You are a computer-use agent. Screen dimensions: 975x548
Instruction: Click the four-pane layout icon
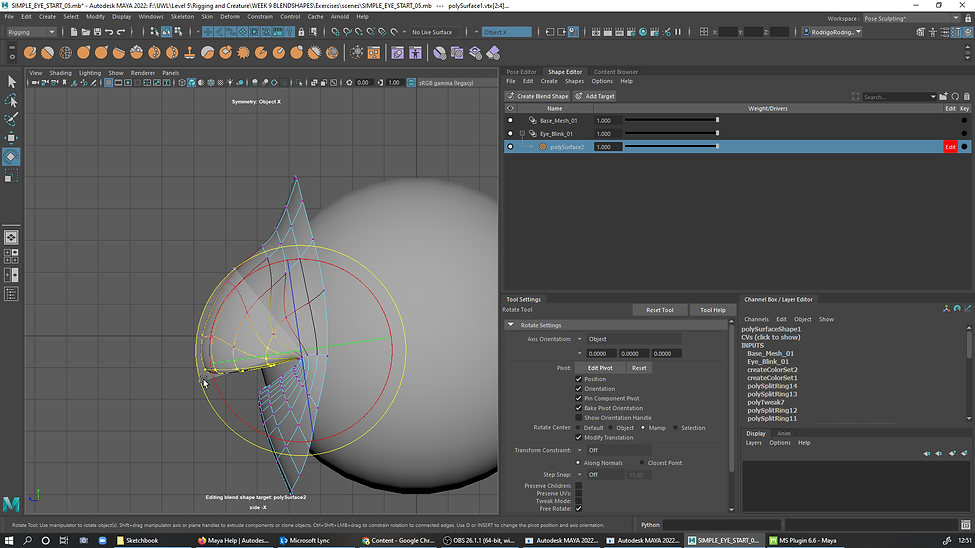11,256
